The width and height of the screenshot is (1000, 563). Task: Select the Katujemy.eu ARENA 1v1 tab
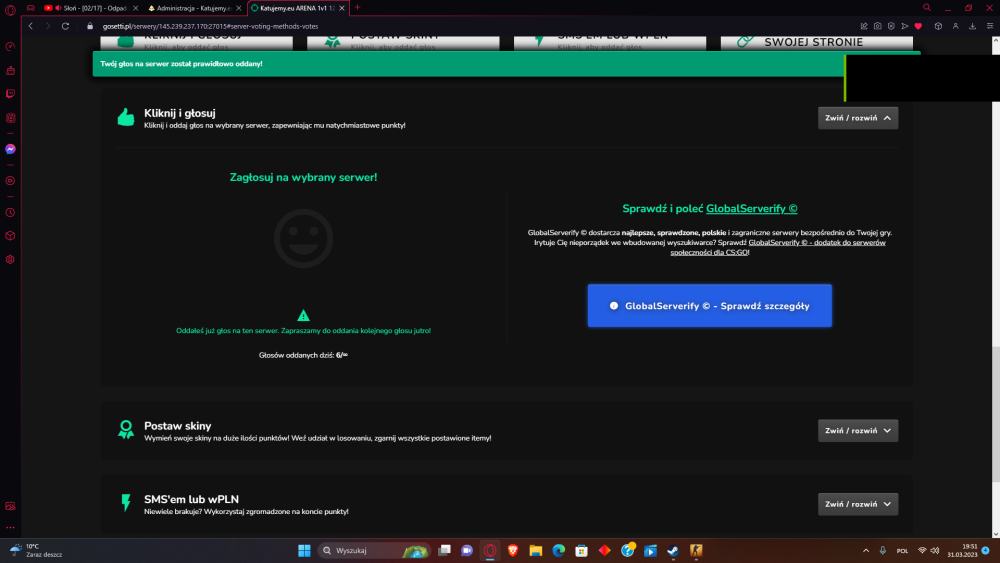[297, 8]
